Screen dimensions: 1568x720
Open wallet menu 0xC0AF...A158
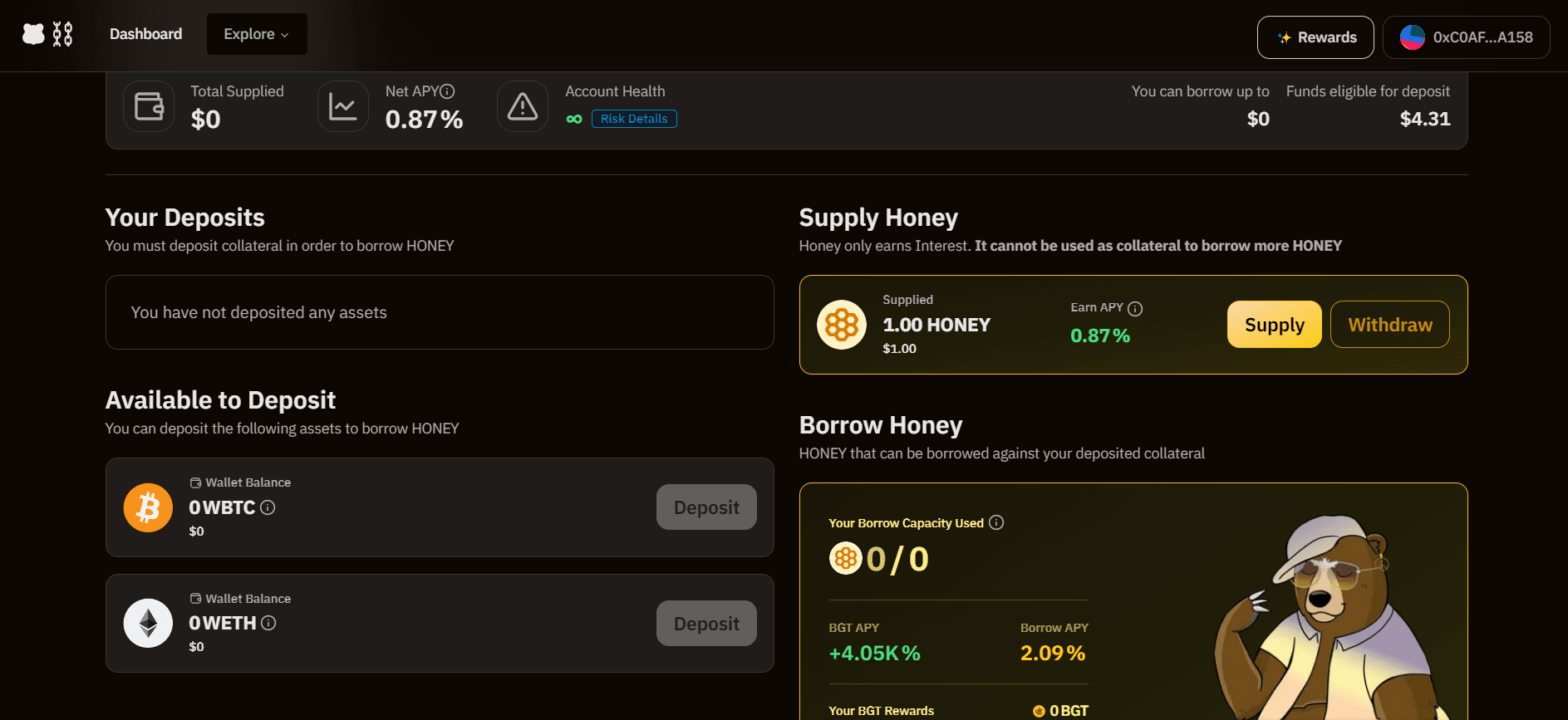tap(1466, 37)
